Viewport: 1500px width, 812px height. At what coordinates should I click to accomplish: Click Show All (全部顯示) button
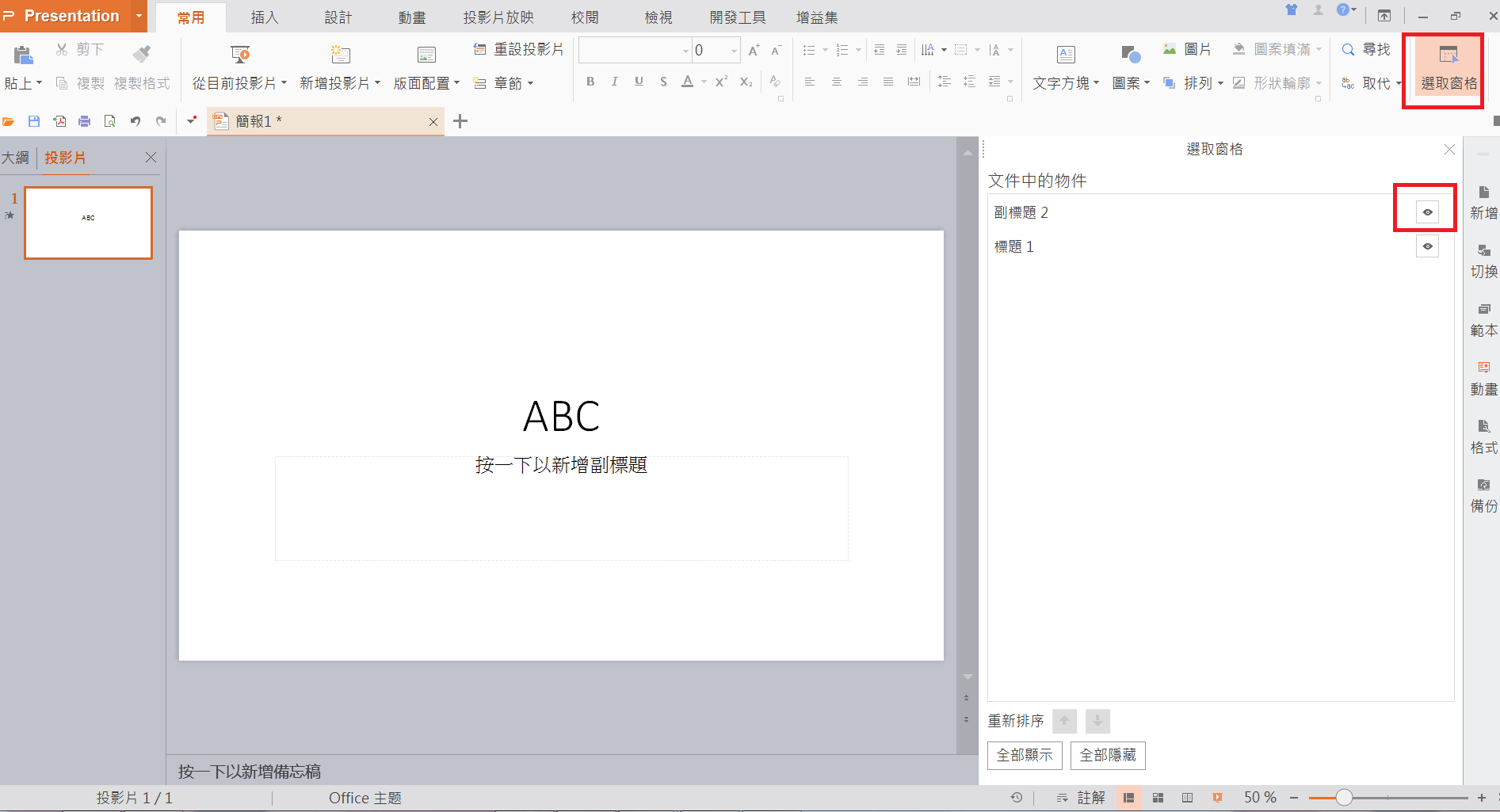point(1025,755)
